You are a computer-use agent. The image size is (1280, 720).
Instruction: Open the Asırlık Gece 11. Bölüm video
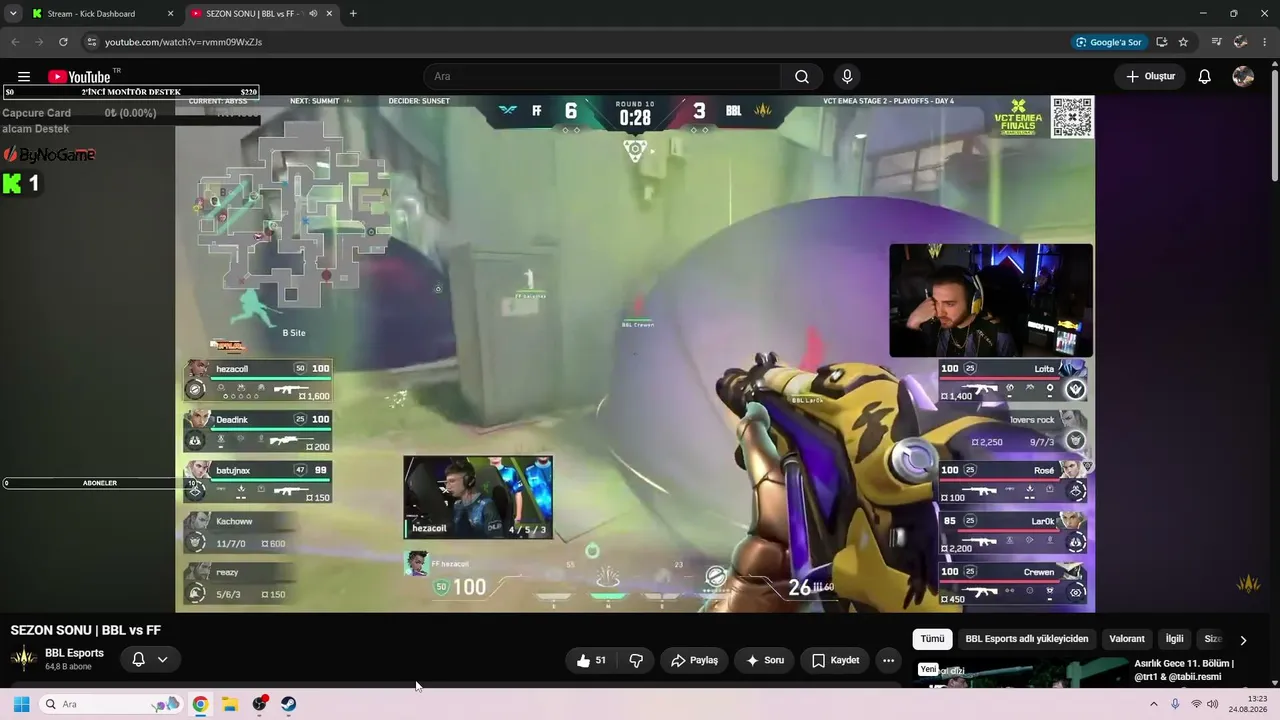click(x=1184, y=670)
